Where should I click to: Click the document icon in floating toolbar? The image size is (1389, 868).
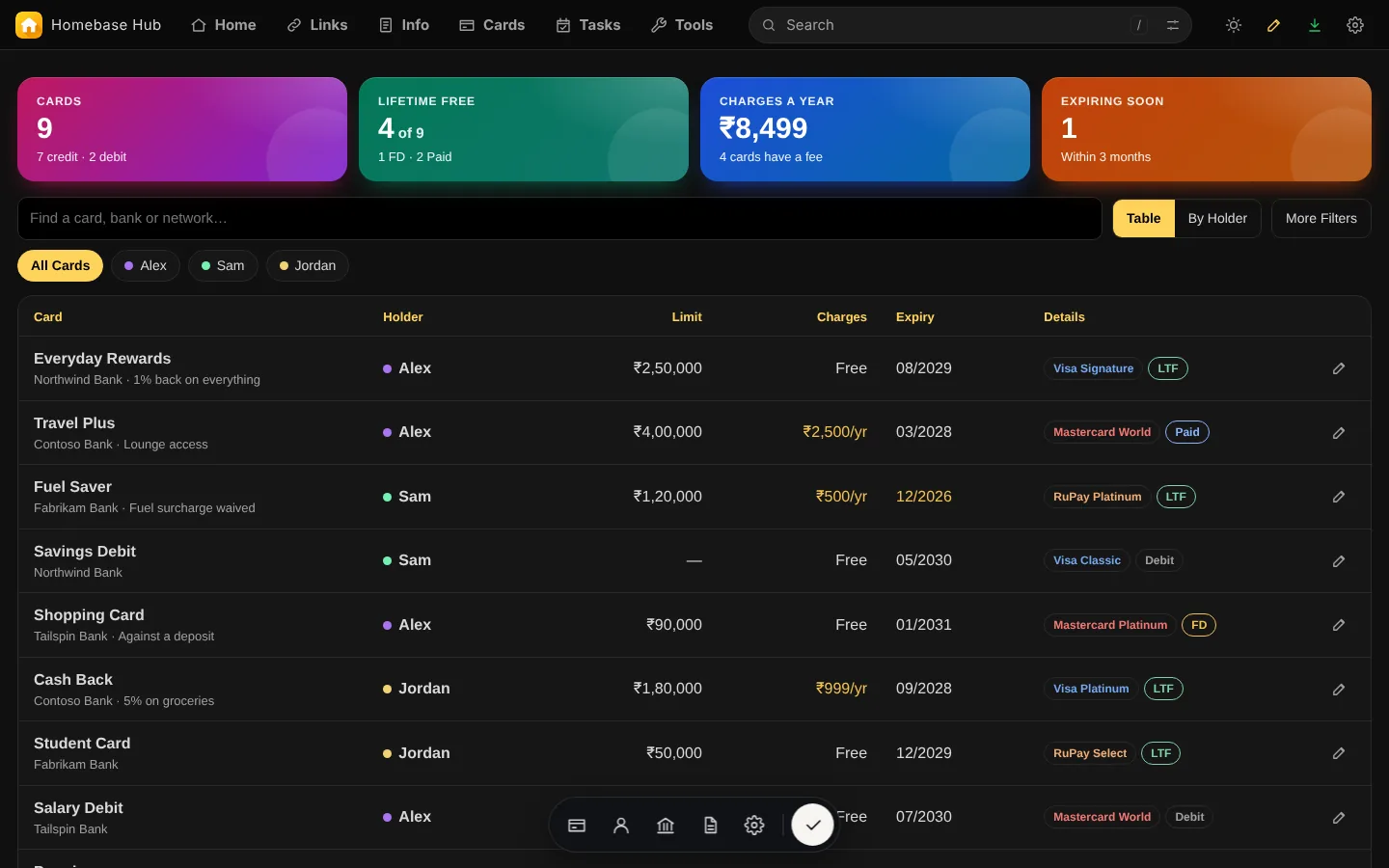[710, 826]
